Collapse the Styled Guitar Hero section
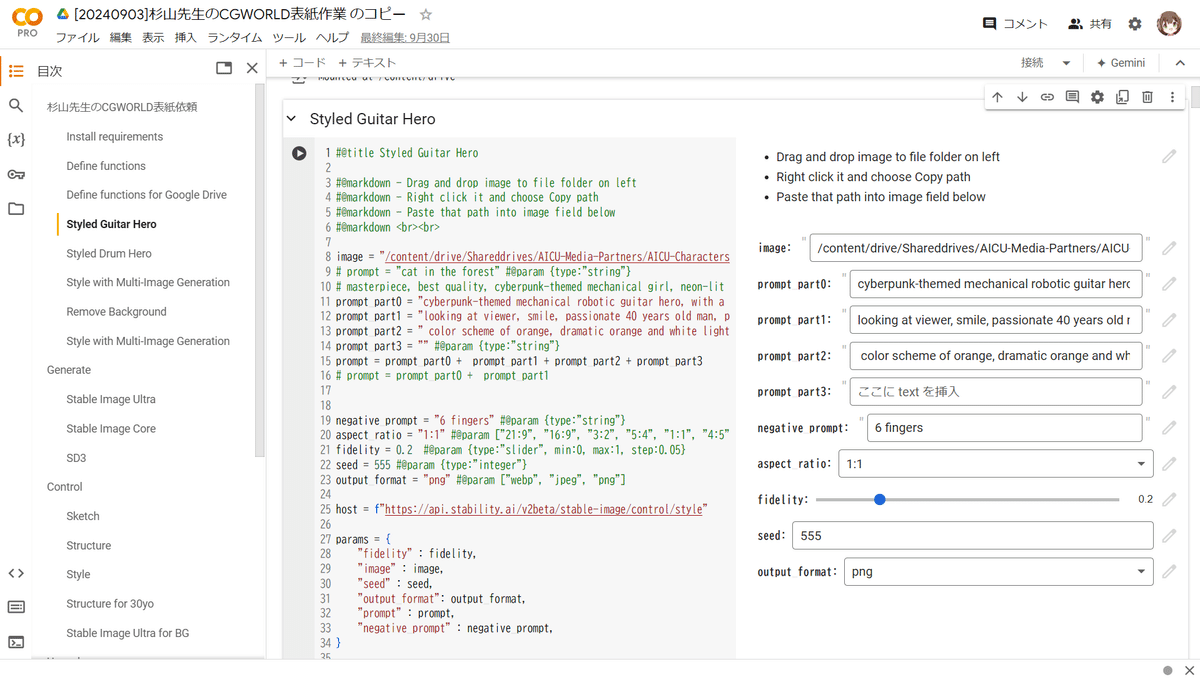 [x=291, y=119]
